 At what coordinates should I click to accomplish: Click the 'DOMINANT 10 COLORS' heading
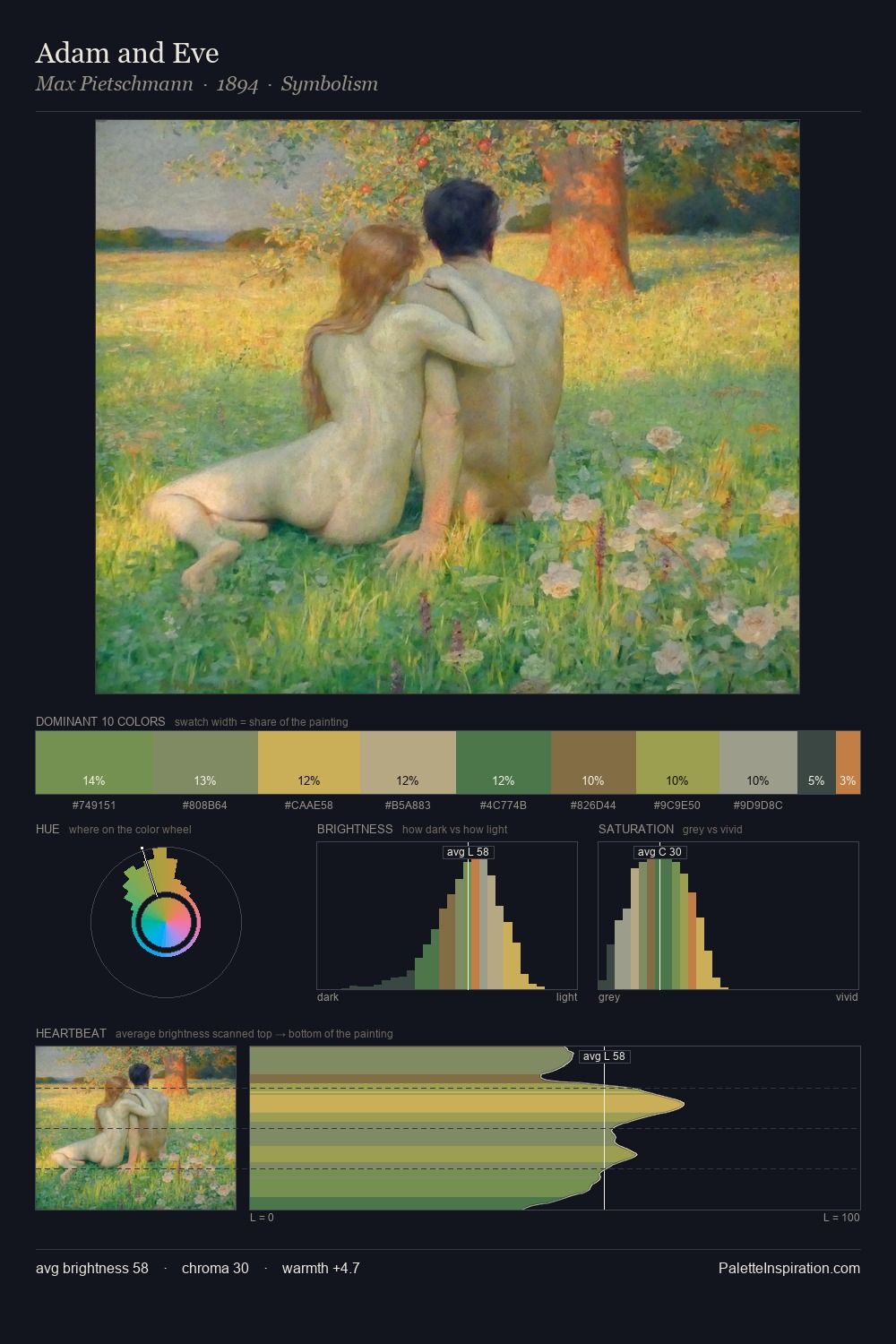(100, 721)
